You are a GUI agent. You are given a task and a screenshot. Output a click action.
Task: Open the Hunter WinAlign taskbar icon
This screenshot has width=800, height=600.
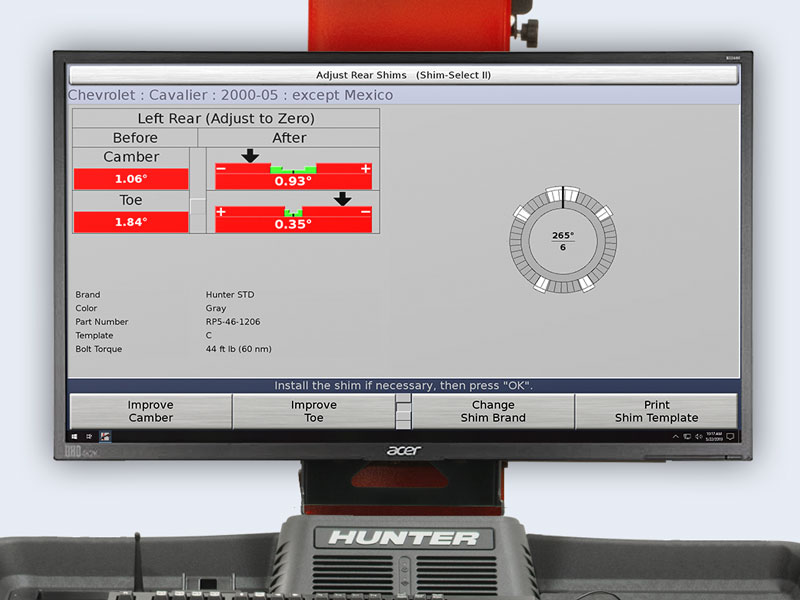tap(105, 436)
